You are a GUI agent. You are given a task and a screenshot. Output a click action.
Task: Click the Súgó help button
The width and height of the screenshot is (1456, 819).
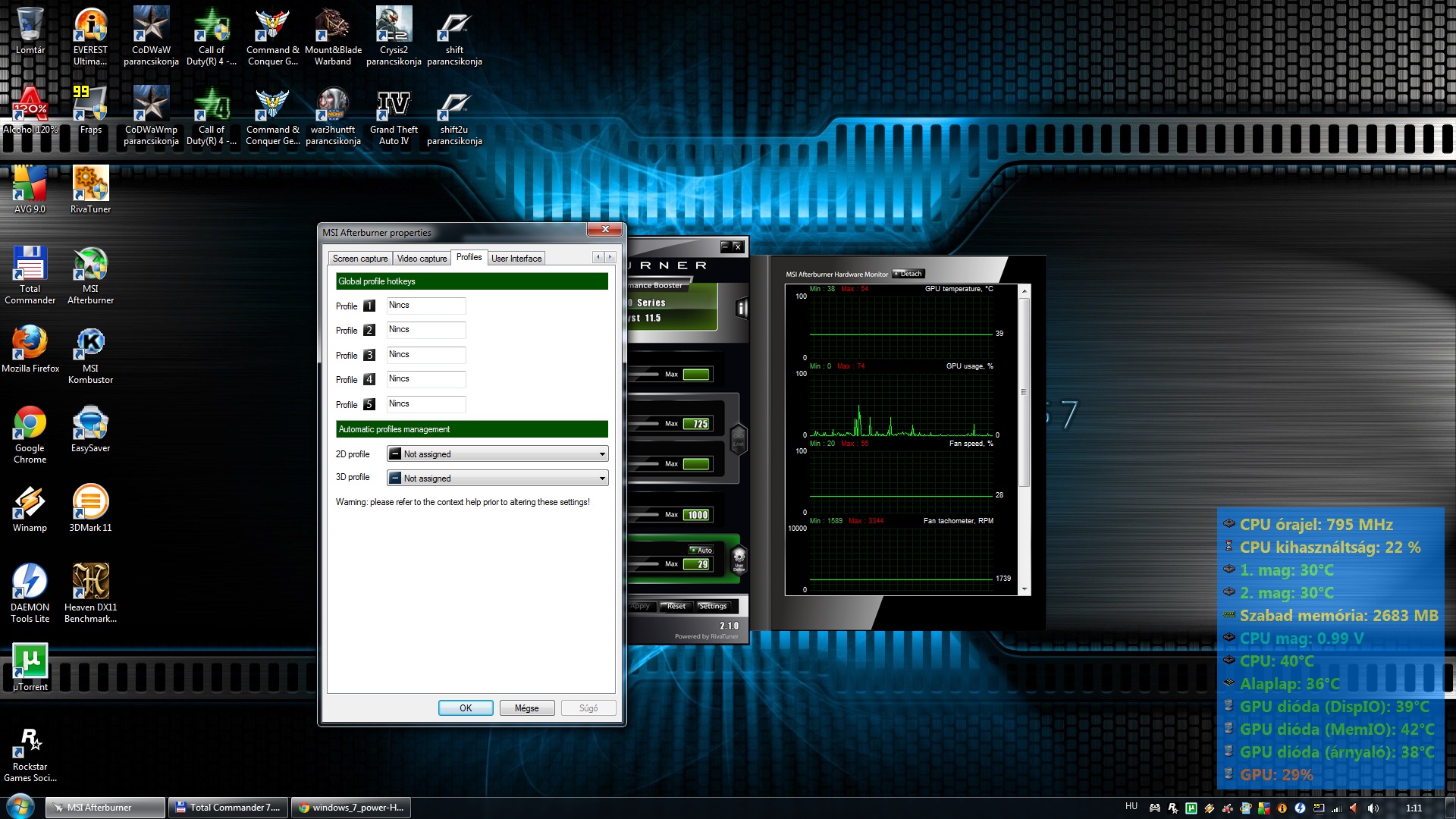point(588,708)
